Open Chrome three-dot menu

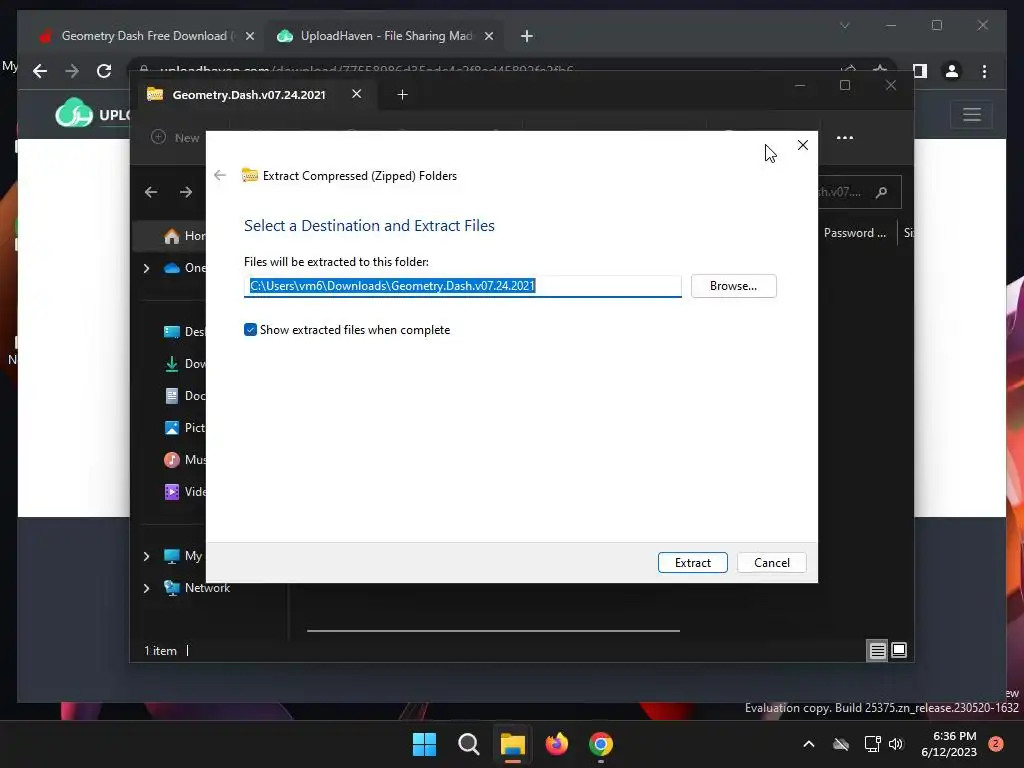[x=984, y=71]
